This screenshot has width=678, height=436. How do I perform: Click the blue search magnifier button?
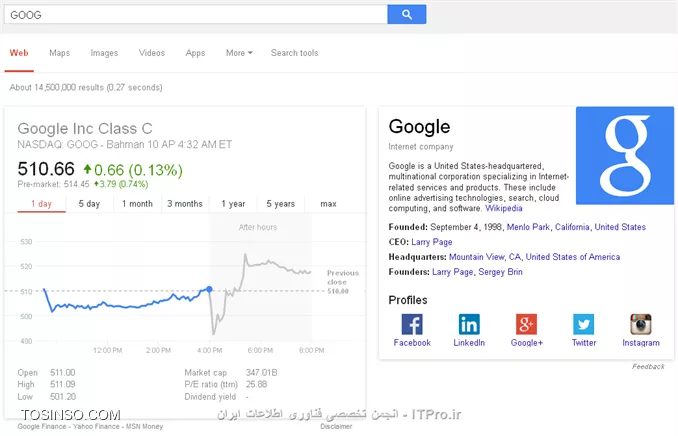pos(406,14)
